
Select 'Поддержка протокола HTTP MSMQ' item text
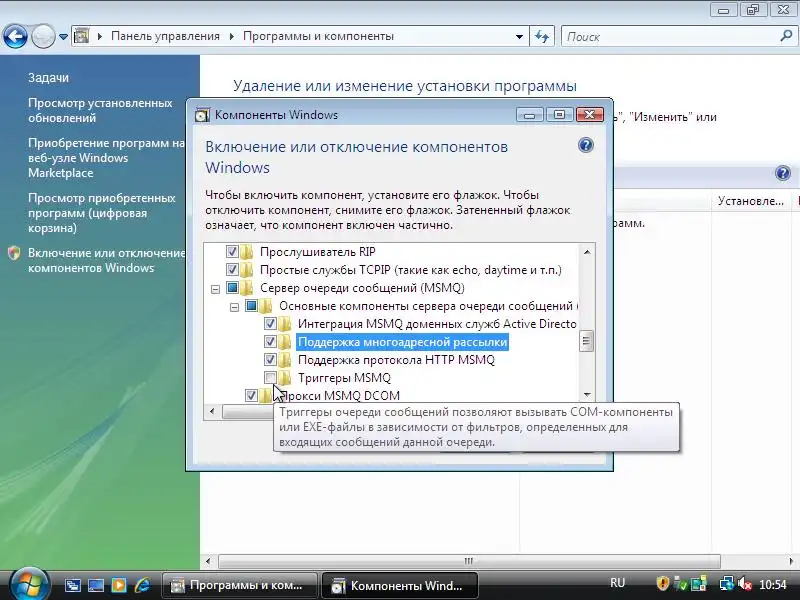pyautogui.click(x=396, y=360)
